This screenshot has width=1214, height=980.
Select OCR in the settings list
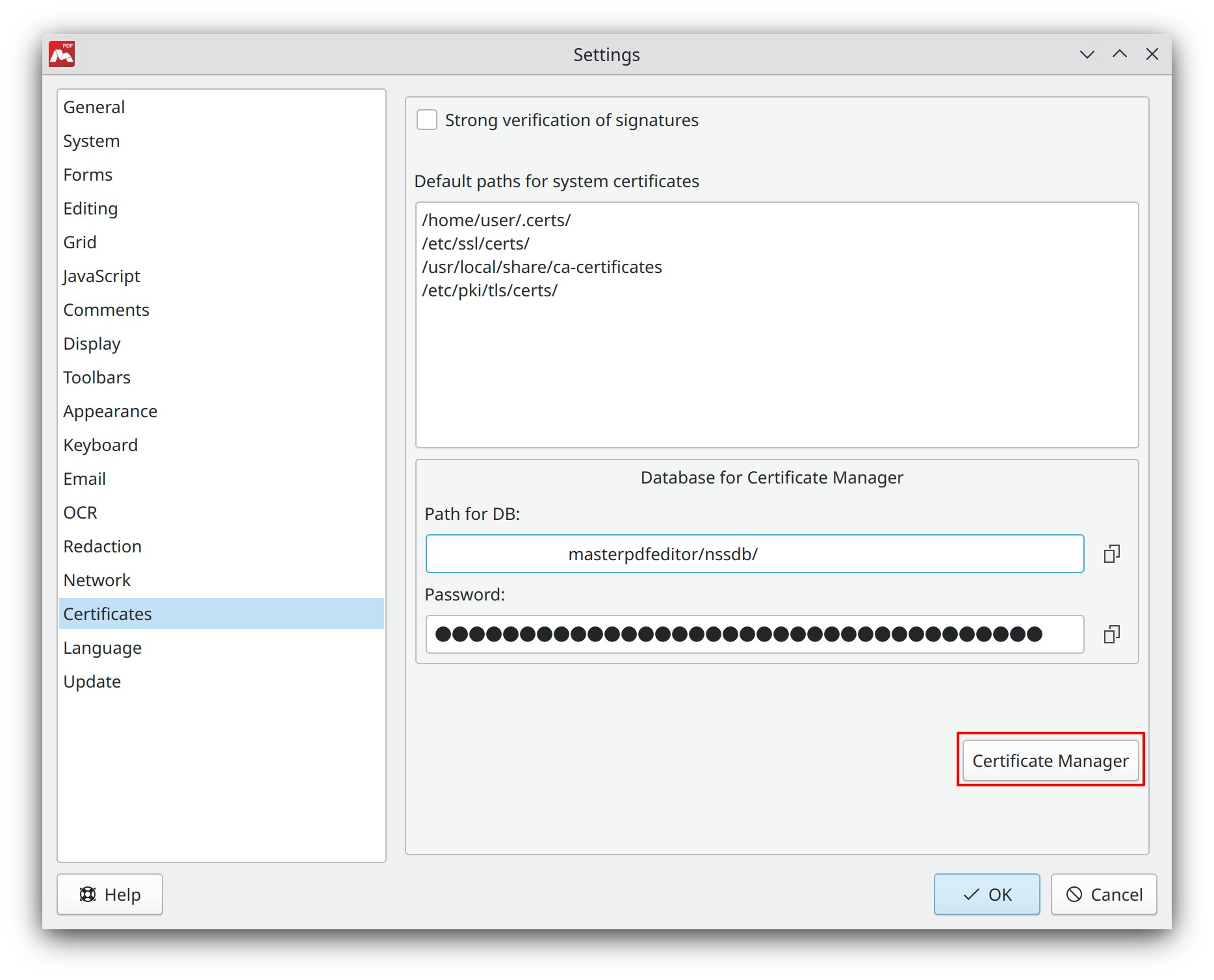click(x=222, y=513)
